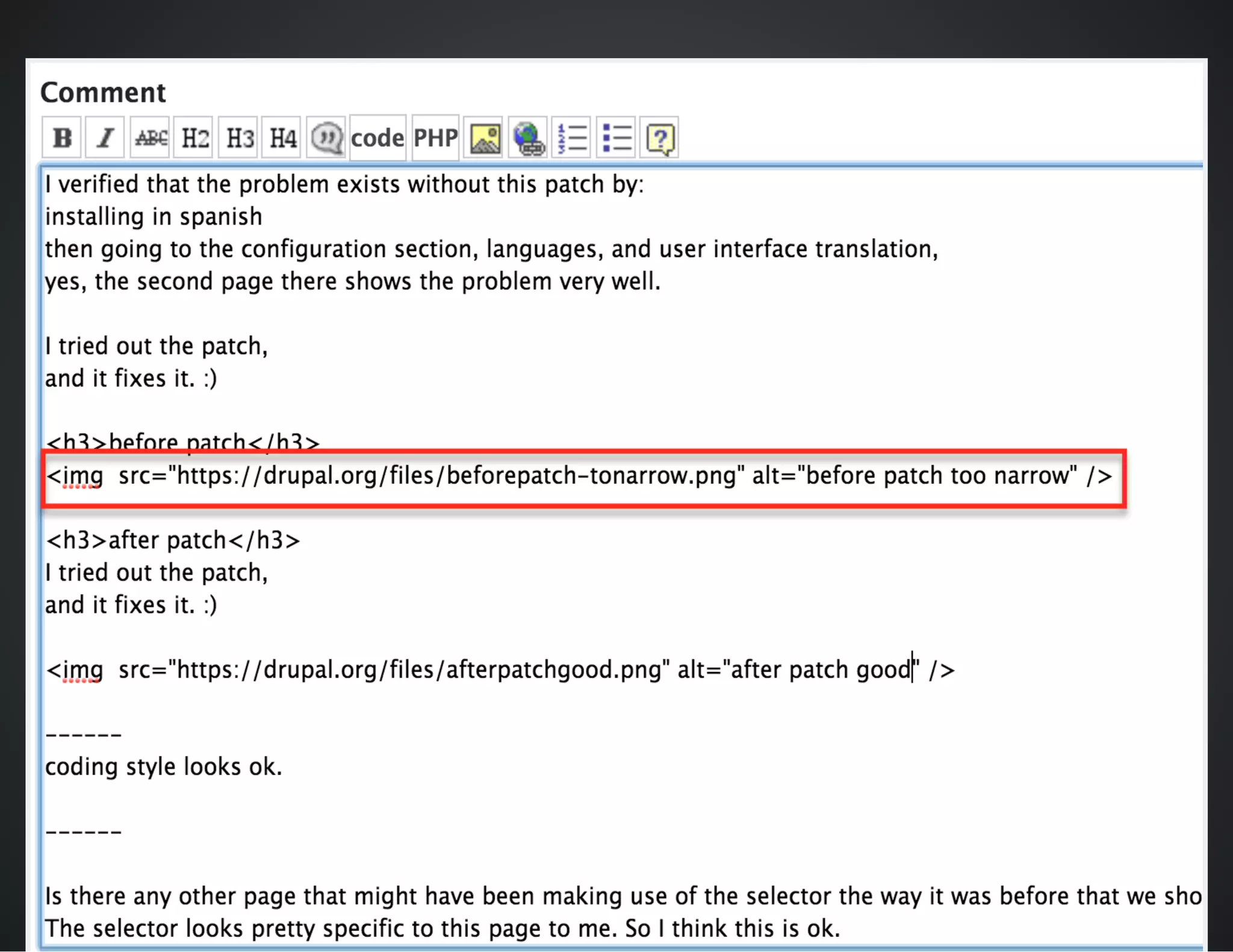Insert an H3 heading tag
Image resolution: width=1233 pixels, height=952 pixels.
pyautogui.click(x=238, y=138)
